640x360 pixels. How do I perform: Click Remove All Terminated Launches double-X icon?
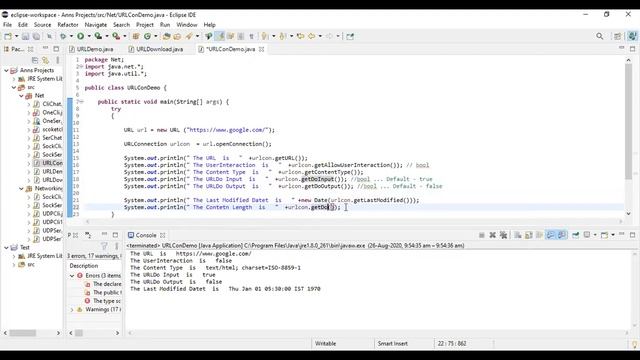tap(503, 235)
